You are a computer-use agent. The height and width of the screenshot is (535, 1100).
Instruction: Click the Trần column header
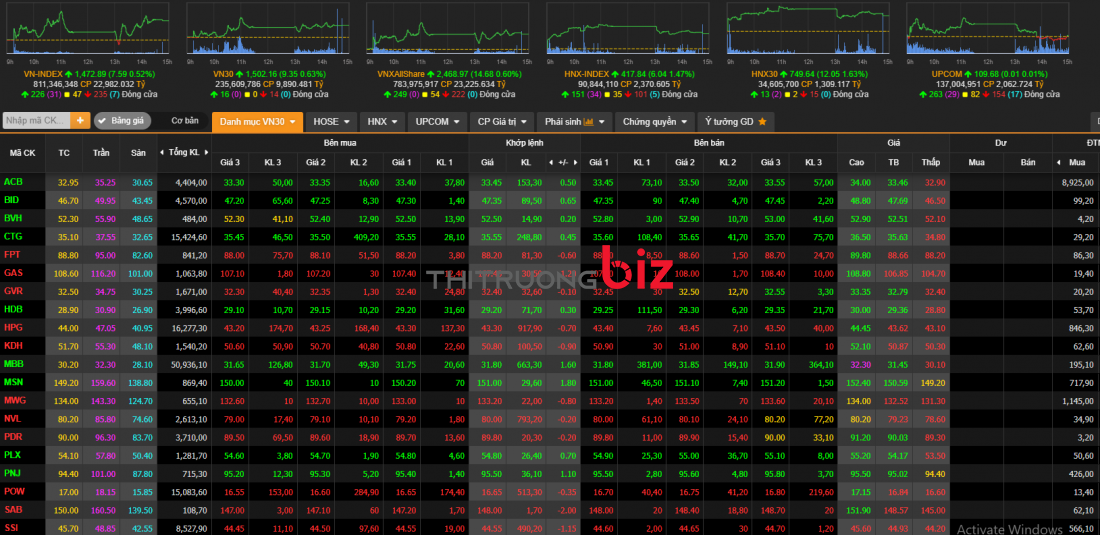pyautogui.click(x=101, y=153)
